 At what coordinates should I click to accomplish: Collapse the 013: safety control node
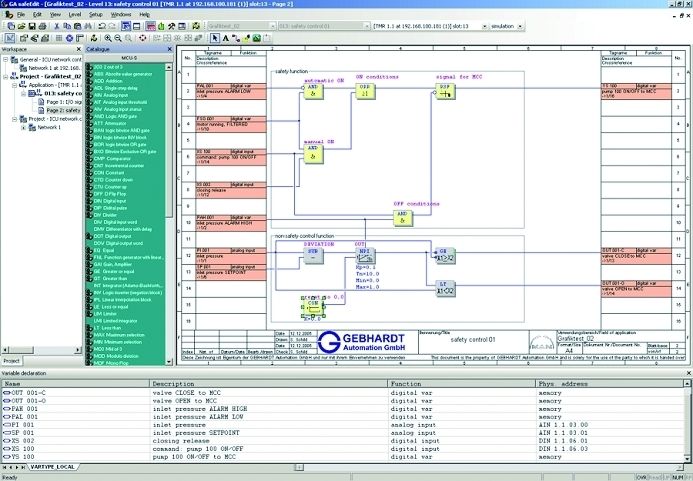point(23,93)
